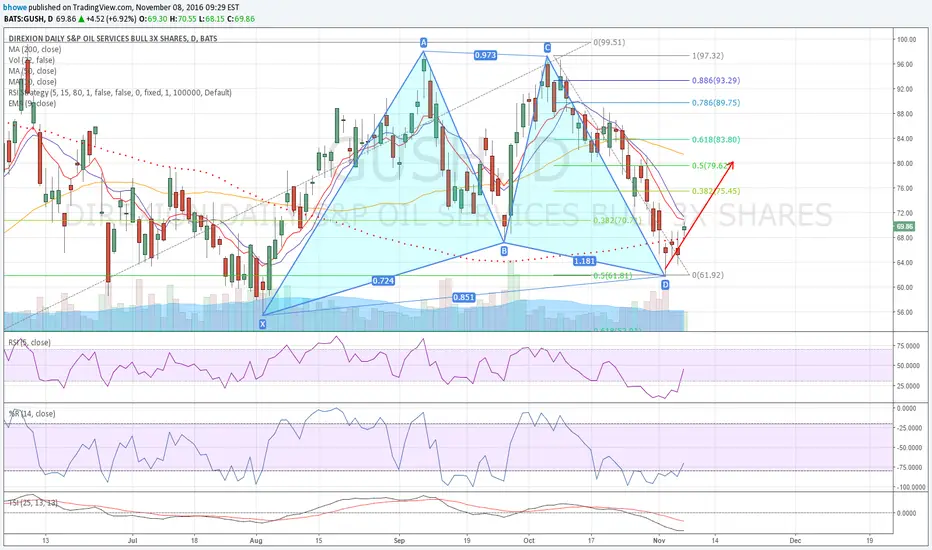The height and width of the screenshot is (550, 932).
Task: Click Dec on the time axis
Action: [795, 541]
